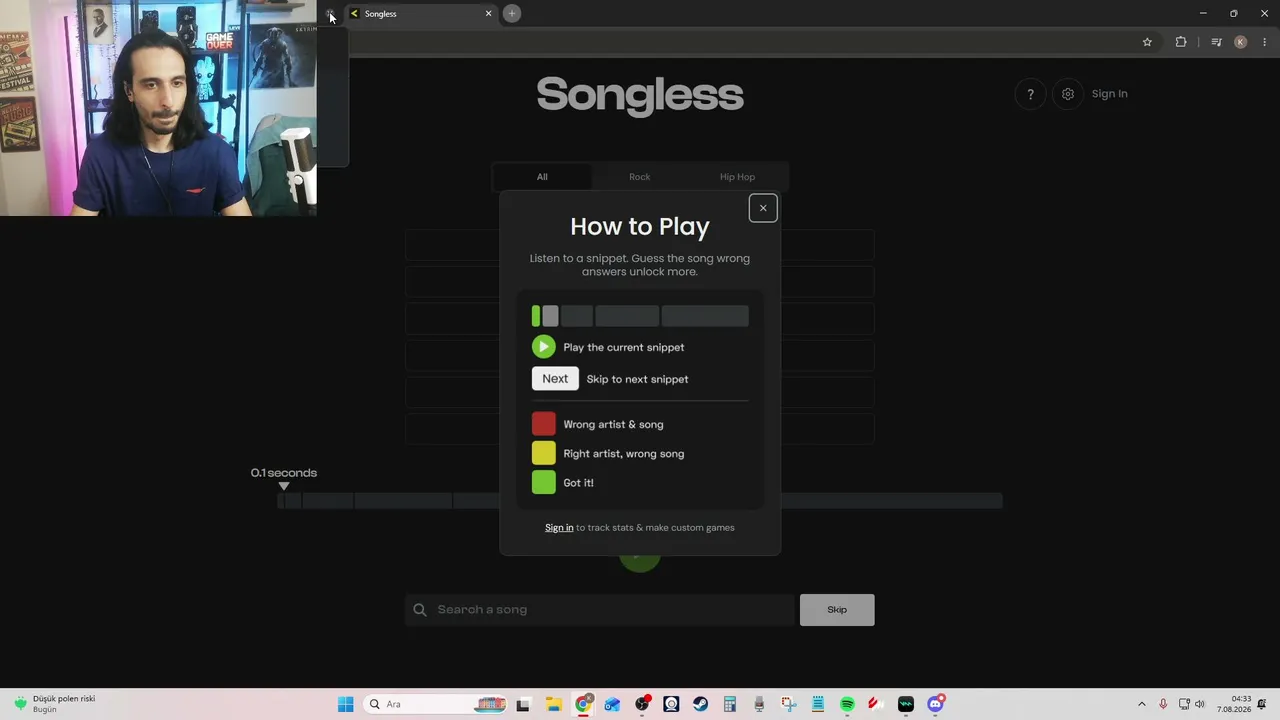Open Notepad from the taskbar
This screenshot has height=720, width=1280.
pyautogui.click(x=818, y=704)
